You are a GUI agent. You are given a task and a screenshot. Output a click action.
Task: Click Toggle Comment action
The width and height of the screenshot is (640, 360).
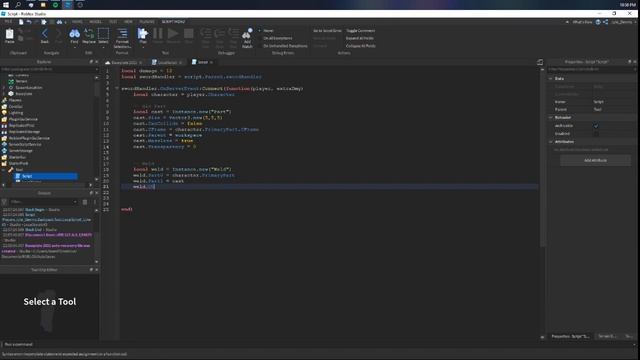coord(360,31)
